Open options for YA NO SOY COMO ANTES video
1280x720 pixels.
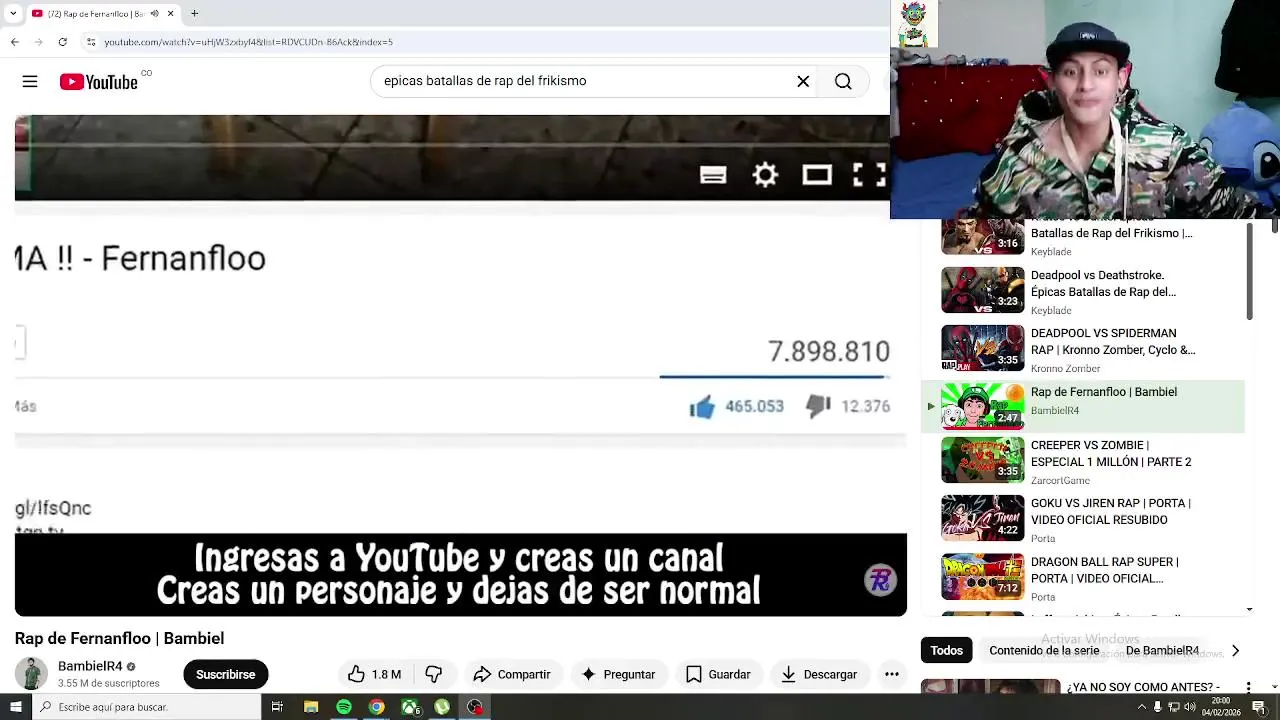pos(1248,687)
